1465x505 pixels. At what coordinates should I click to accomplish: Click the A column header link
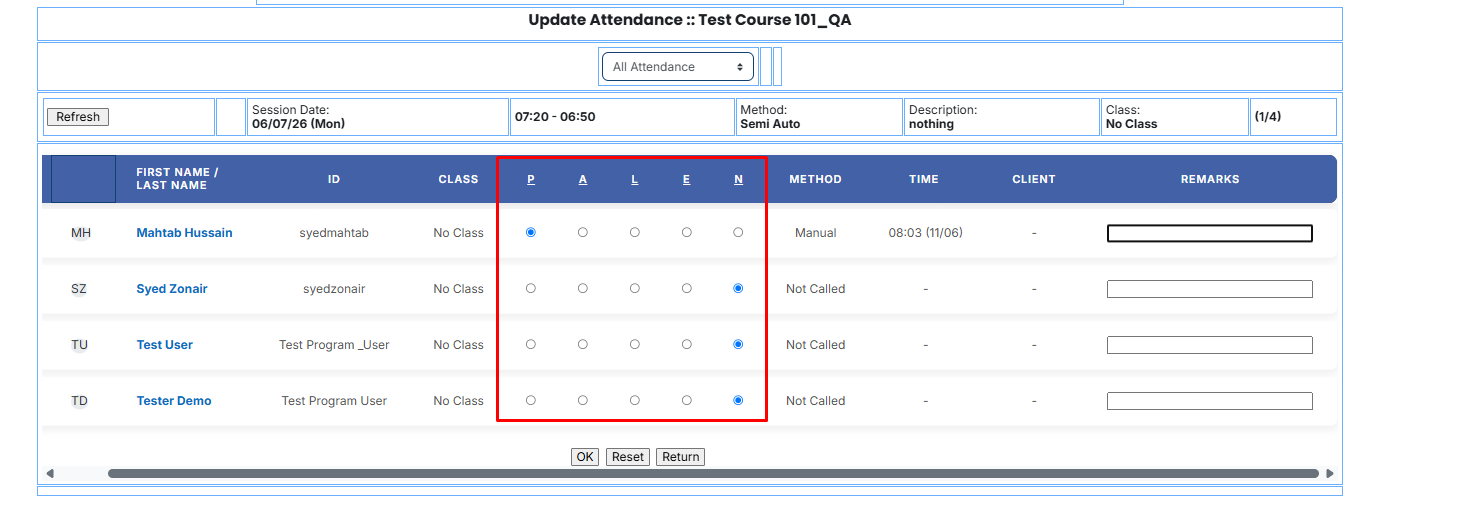pos(583,180)
